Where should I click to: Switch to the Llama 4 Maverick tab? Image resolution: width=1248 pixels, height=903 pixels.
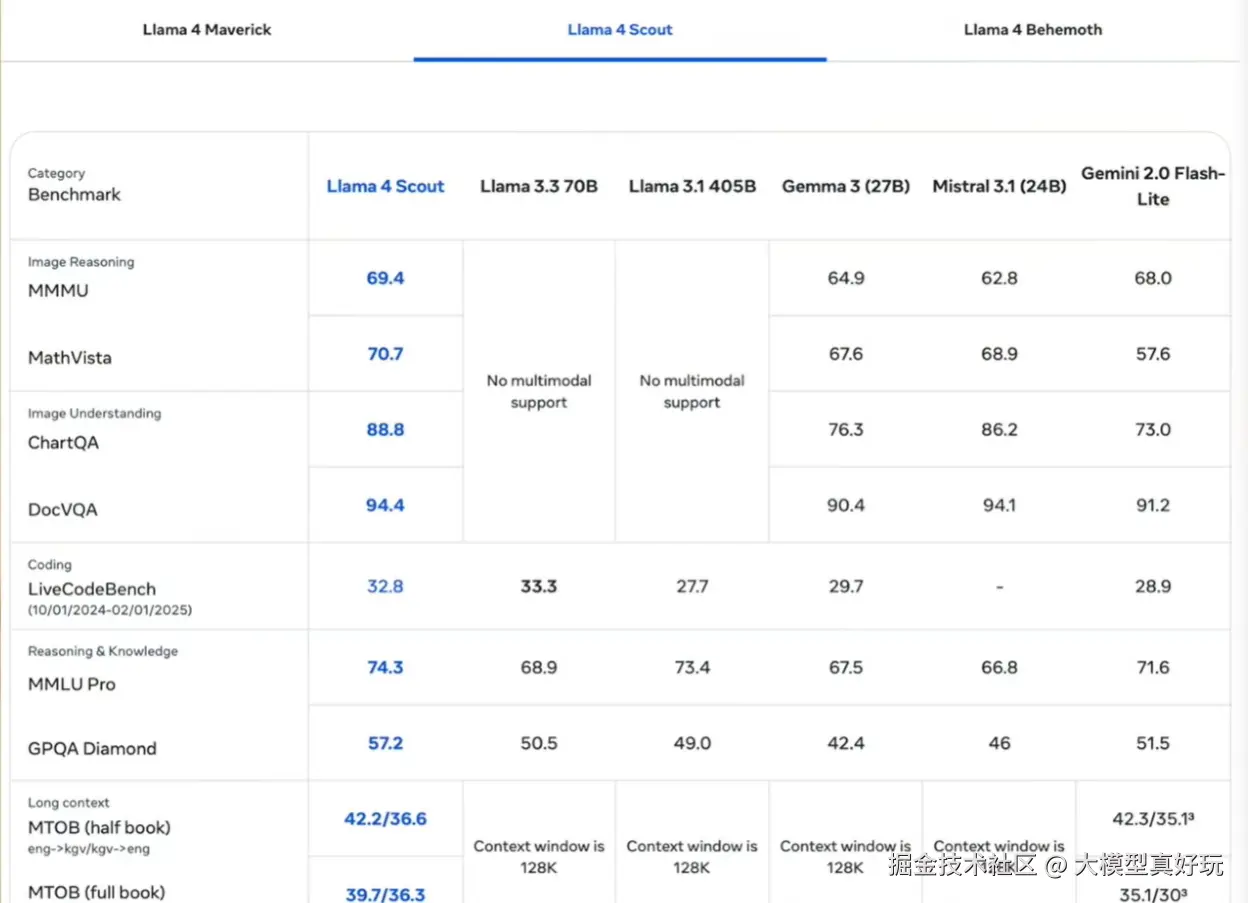(x=207, y=29)
